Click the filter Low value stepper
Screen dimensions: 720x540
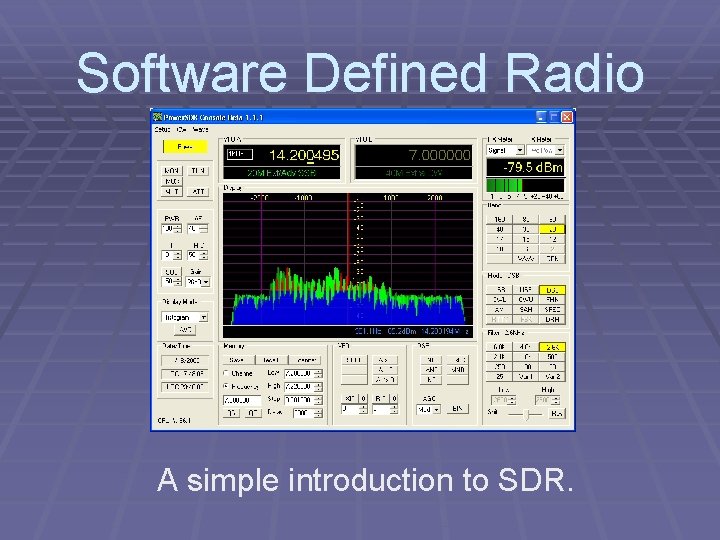point(504,400)
